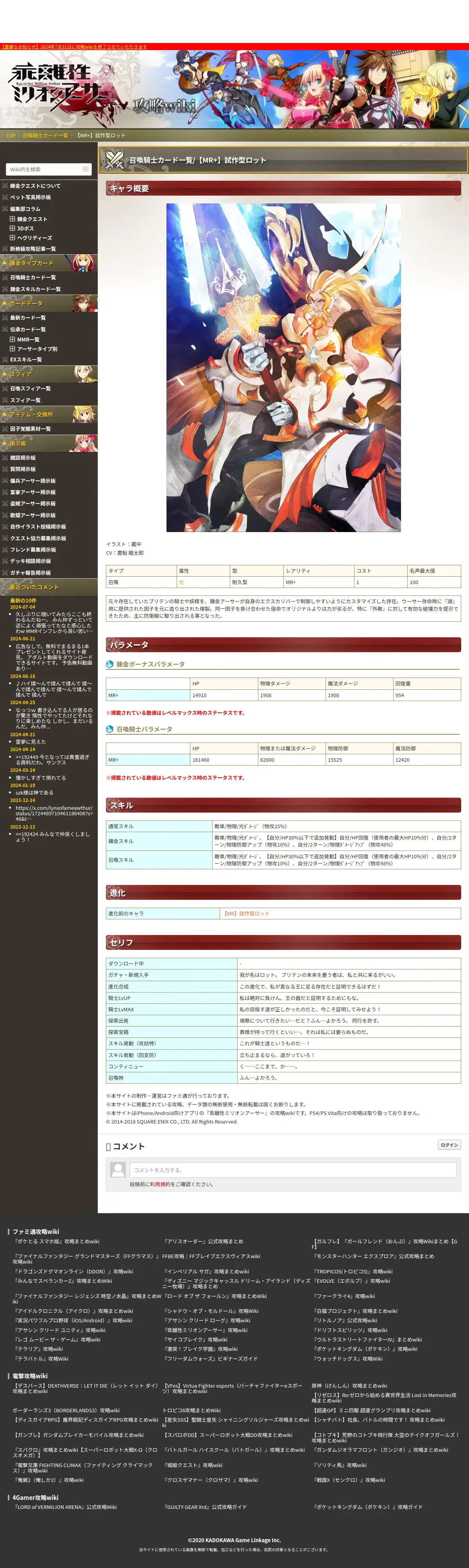Expand the 錬金クエスト tree item
Image resolution: width=469 pixels, height=1568 pixels.
coord(13,219)
